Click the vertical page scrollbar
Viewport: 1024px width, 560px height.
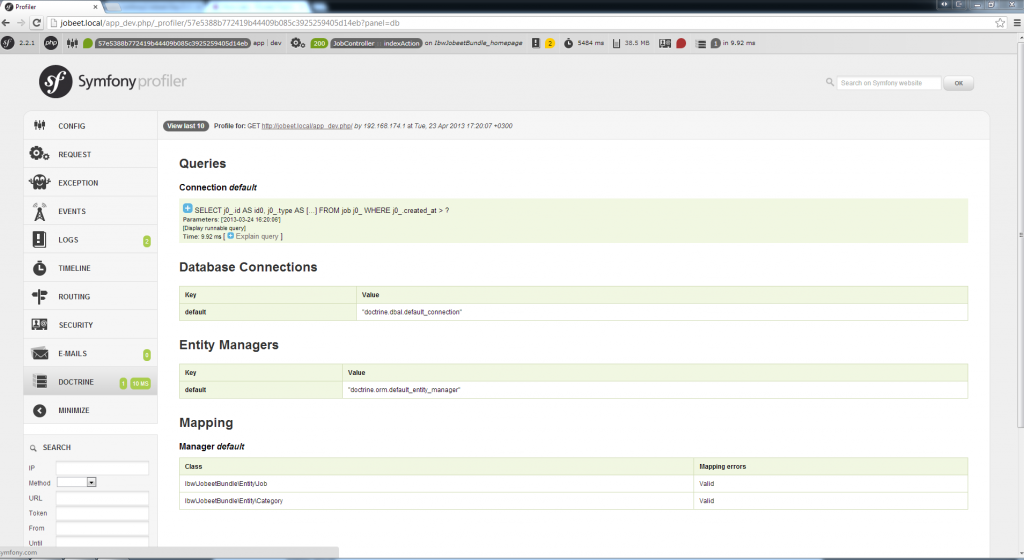tap(1020, 235)
